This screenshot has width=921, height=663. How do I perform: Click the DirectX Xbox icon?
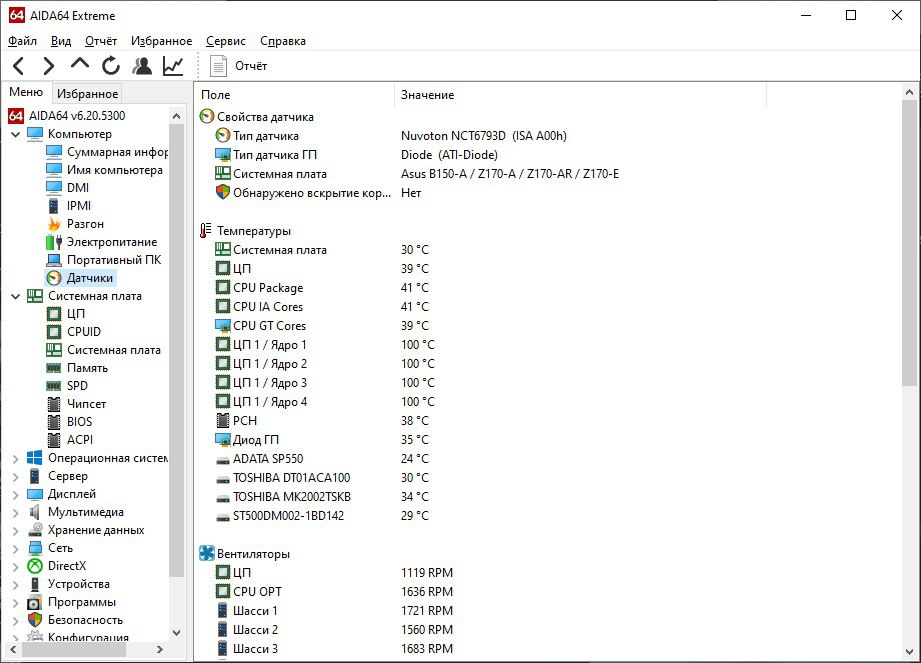tap(35, 566)
